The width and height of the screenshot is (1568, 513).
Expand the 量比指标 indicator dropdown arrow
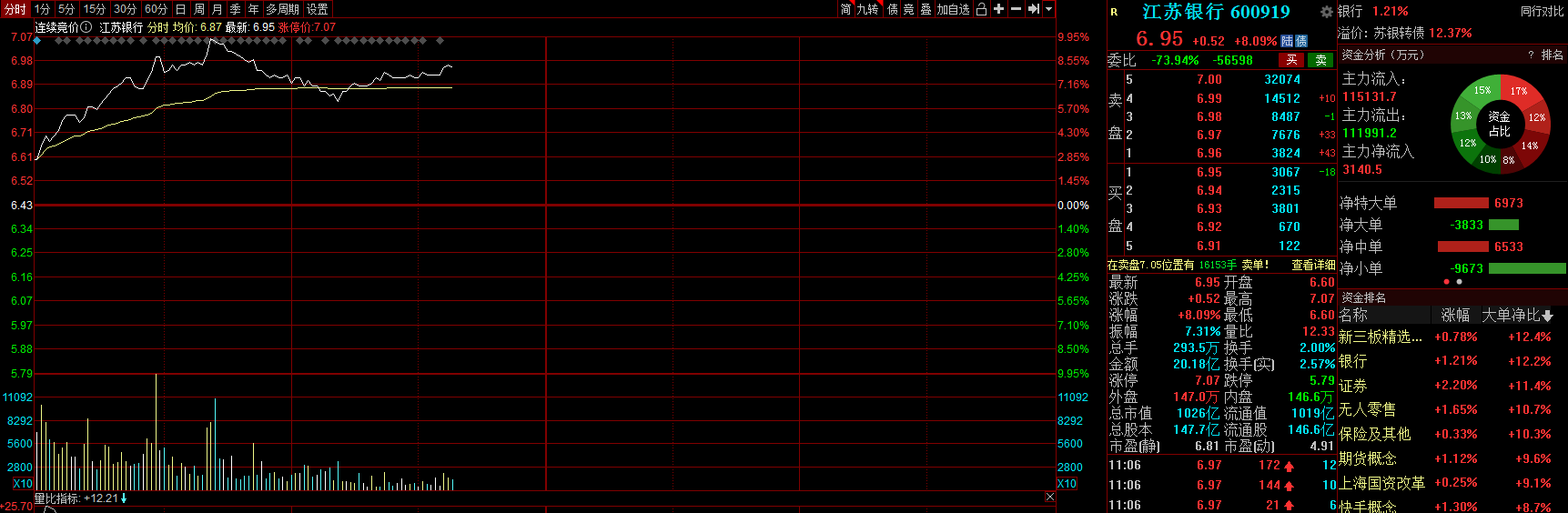point(124,498)
